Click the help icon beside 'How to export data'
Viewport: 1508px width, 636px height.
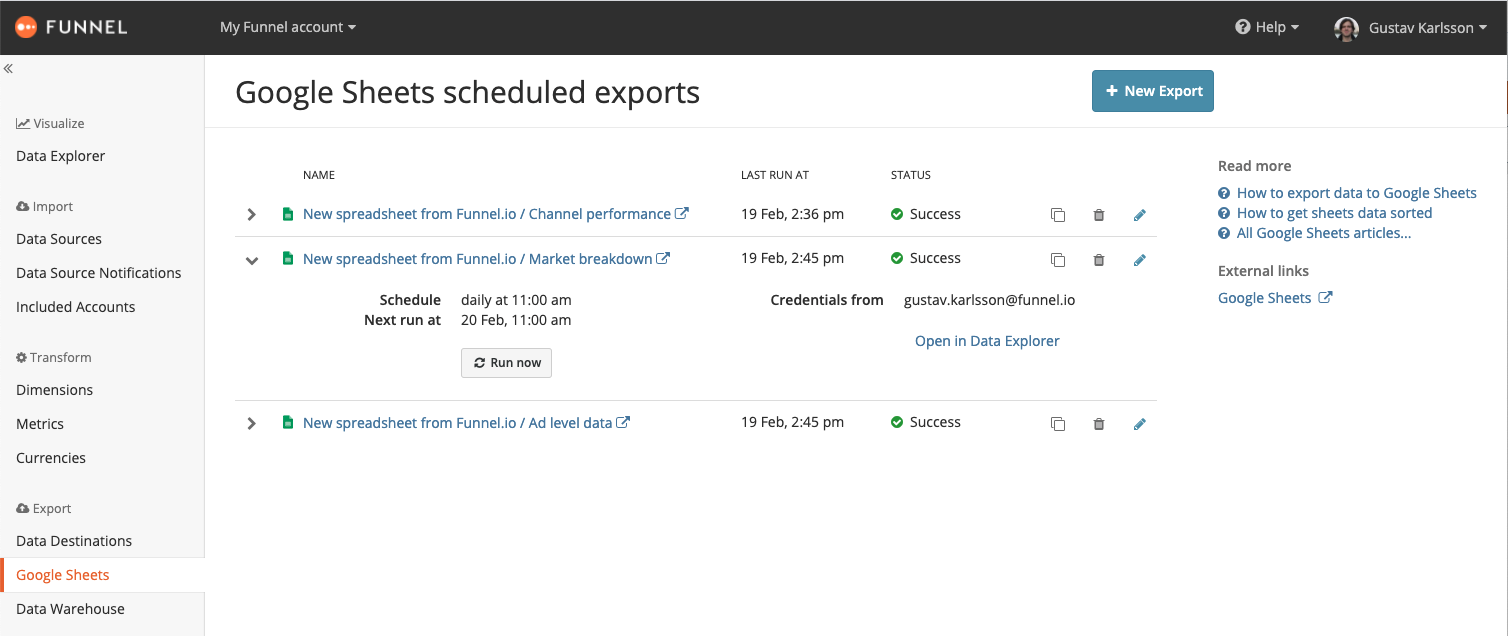pos(1224,193)
